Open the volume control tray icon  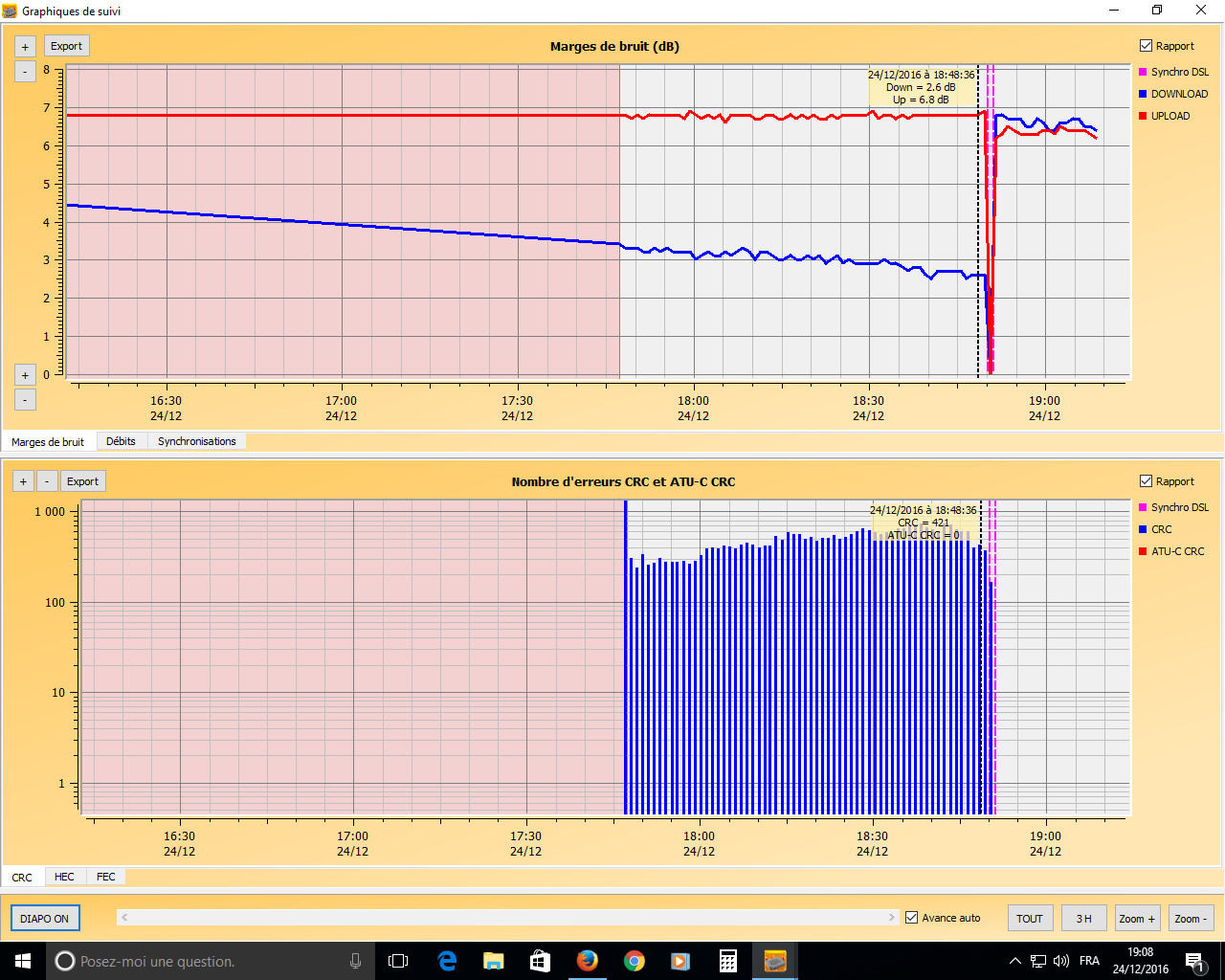(x=1061, y=961)
